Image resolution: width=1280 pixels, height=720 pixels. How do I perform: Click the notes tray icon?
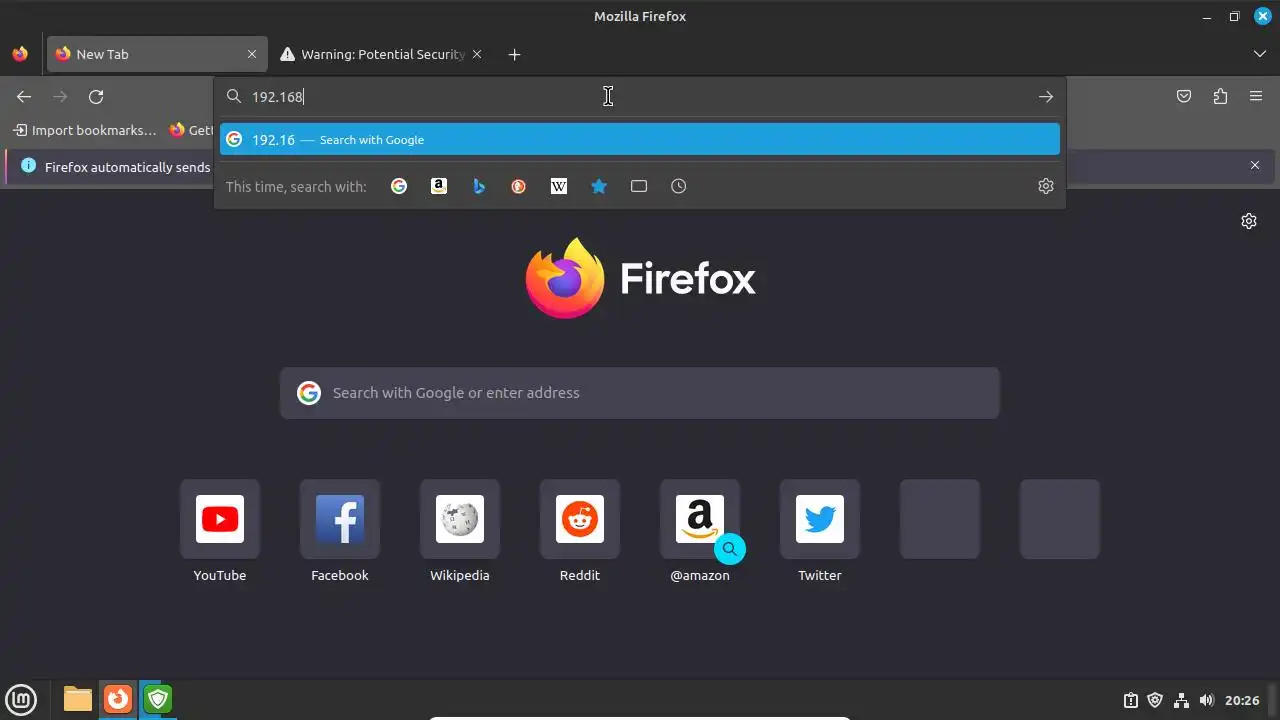point(1130,700)
